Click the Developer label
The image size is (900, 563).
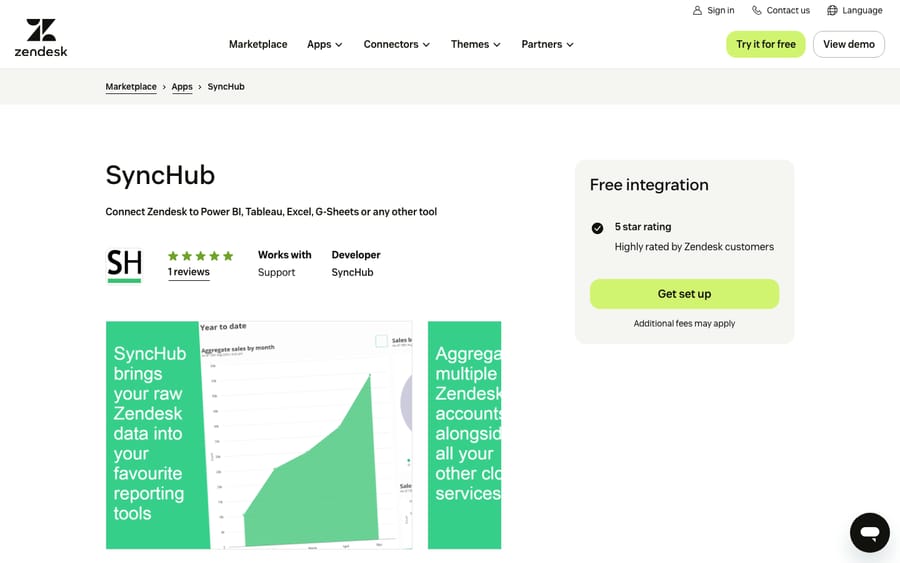coord(356,255)
